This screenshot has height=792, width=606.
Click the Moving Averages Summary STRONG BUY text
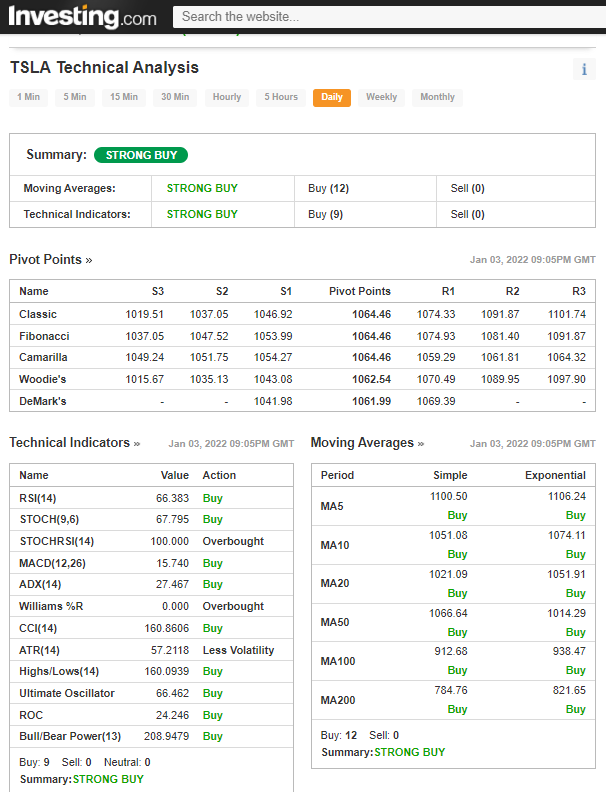click(410, 752)
